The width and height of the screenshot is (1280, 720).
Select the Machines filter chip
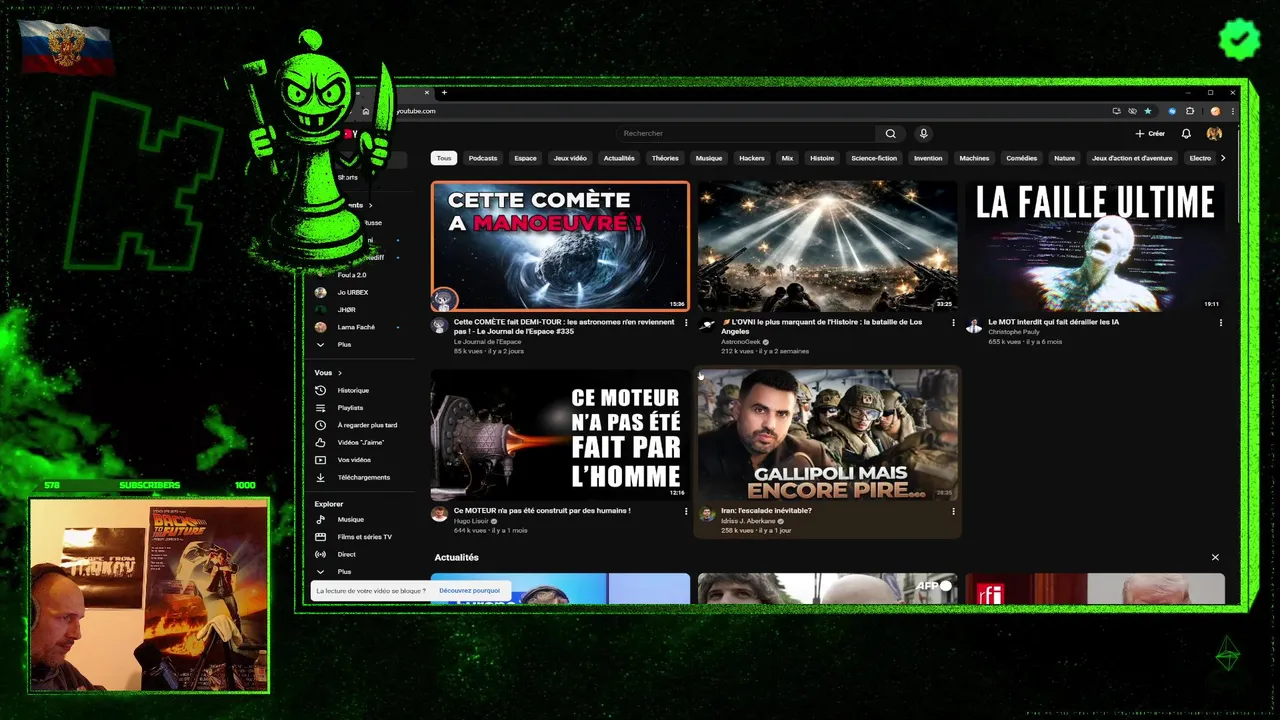pyautogui.click(x=974, y=158)
